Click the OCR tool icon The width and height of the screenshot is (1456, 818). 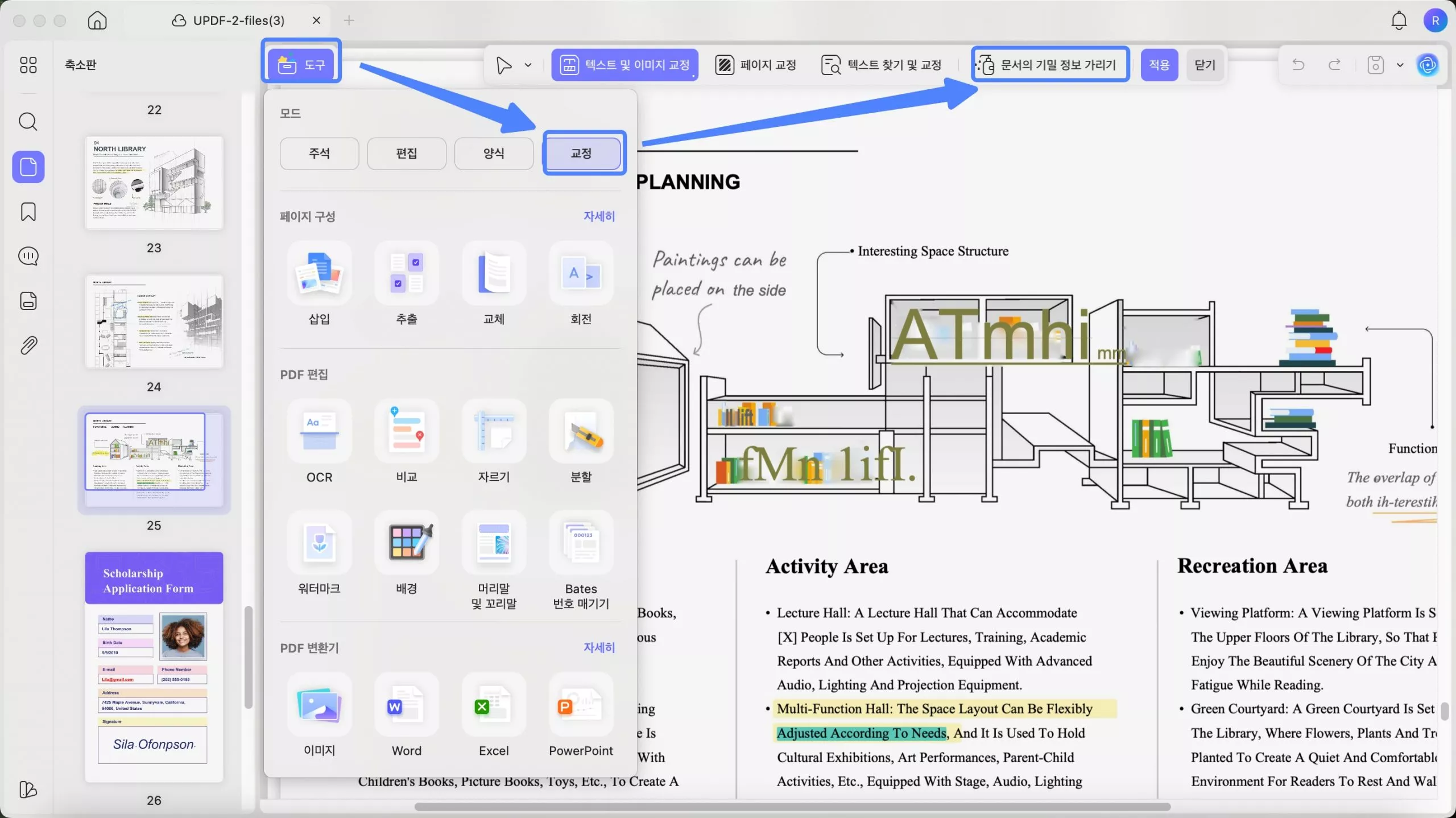point(319,432)
